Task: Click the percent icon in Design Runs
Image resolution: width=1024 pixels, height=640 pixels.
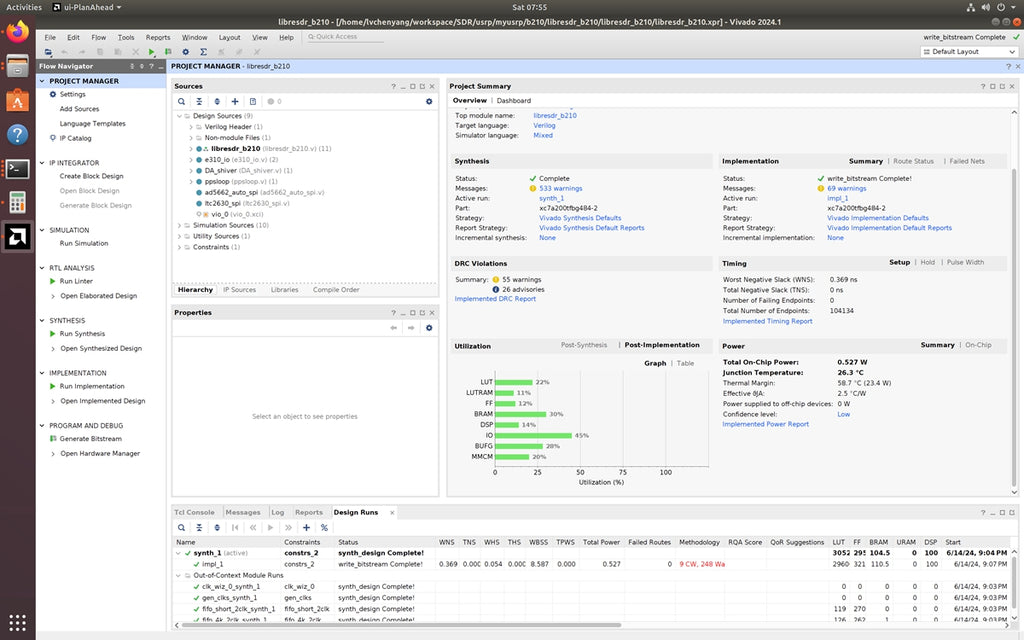Action: point(324,528)
